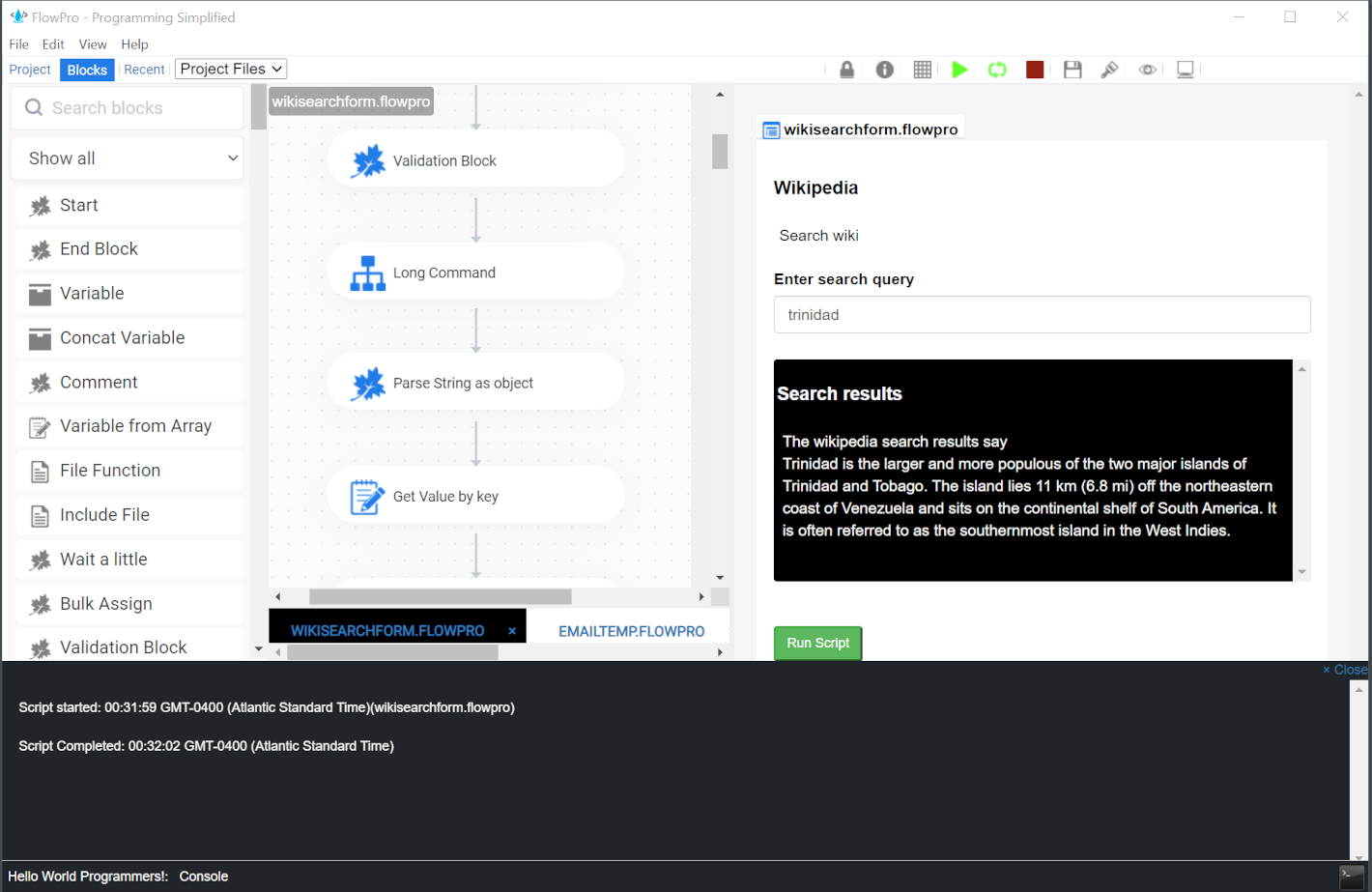This screenshot has height=892, width=1372.
Task: Click the Parse String as object leaf icon
Action: (367, 384)
